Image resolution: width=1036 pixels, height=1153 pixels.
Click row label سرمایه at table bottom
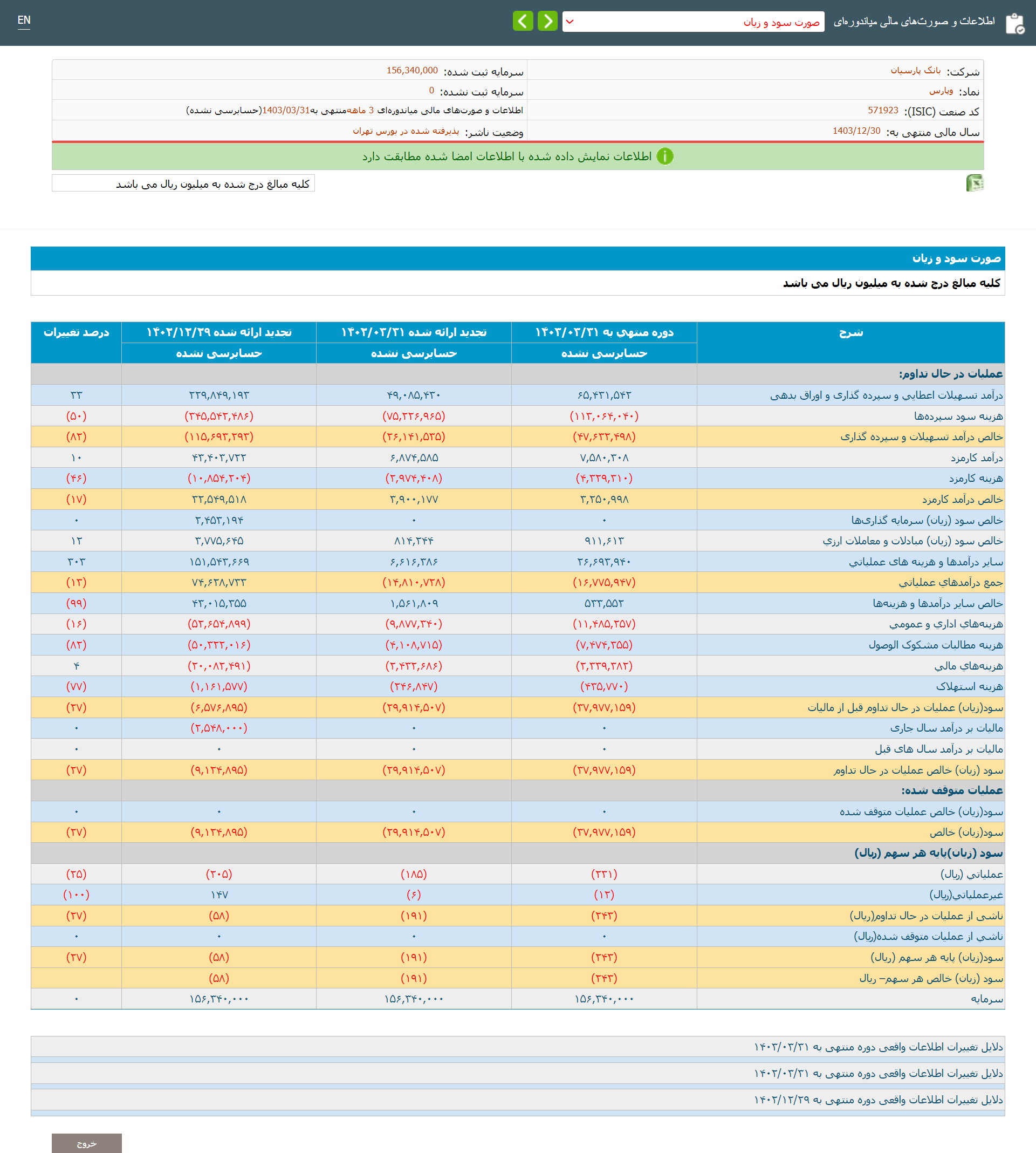(x=987, y=999)
